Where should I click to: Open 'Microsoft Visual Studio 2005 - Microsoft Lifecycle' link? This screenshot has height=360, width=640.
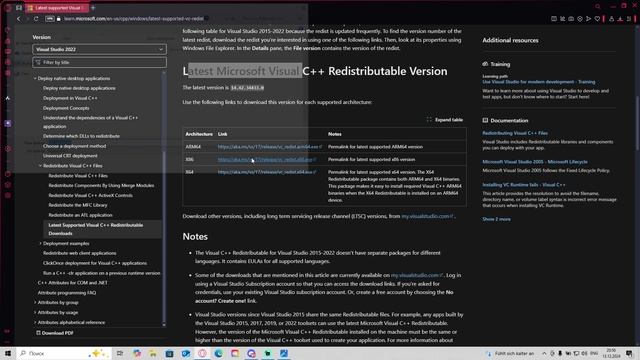click(x=535, y=162)
